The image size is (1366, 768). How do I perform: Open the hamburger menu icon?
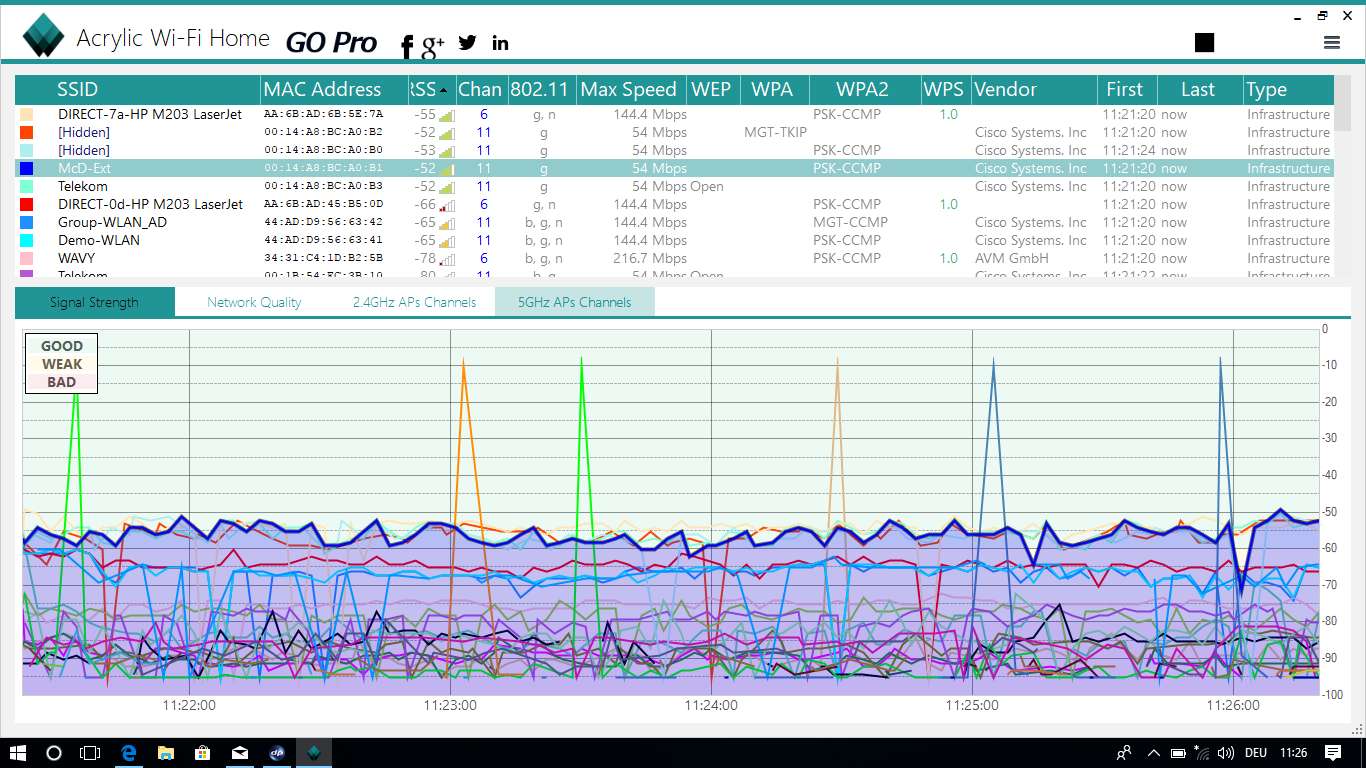[x=1331, y=42]
